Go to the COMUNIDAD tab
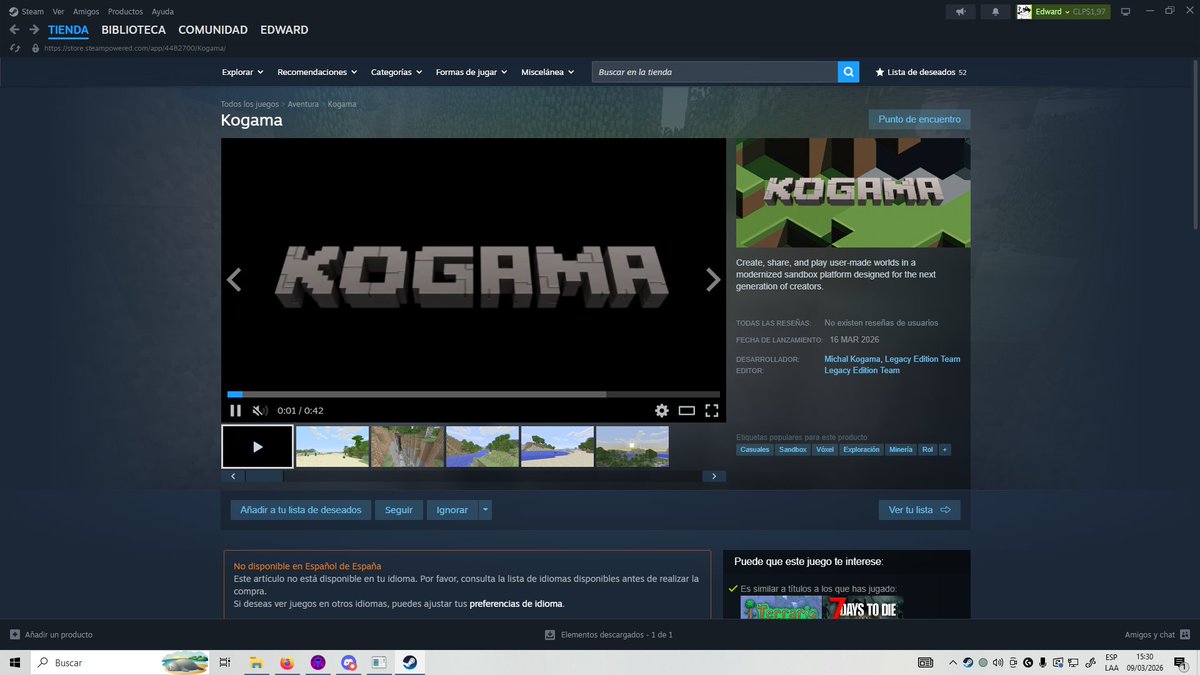Viewport: 1200px width, 675px height. pos(213,30)
